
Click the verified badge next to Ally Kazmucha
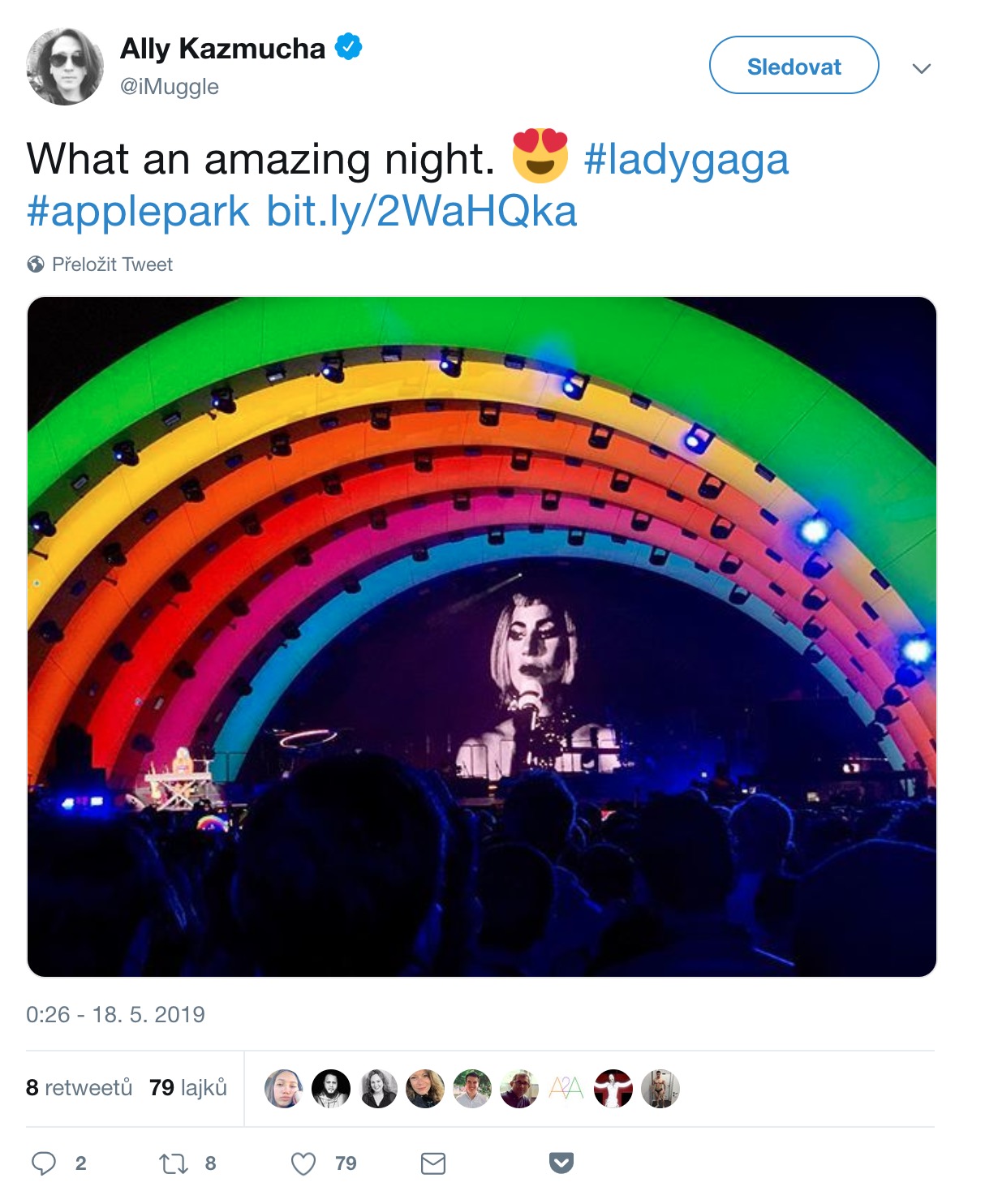tap(347, 48)
